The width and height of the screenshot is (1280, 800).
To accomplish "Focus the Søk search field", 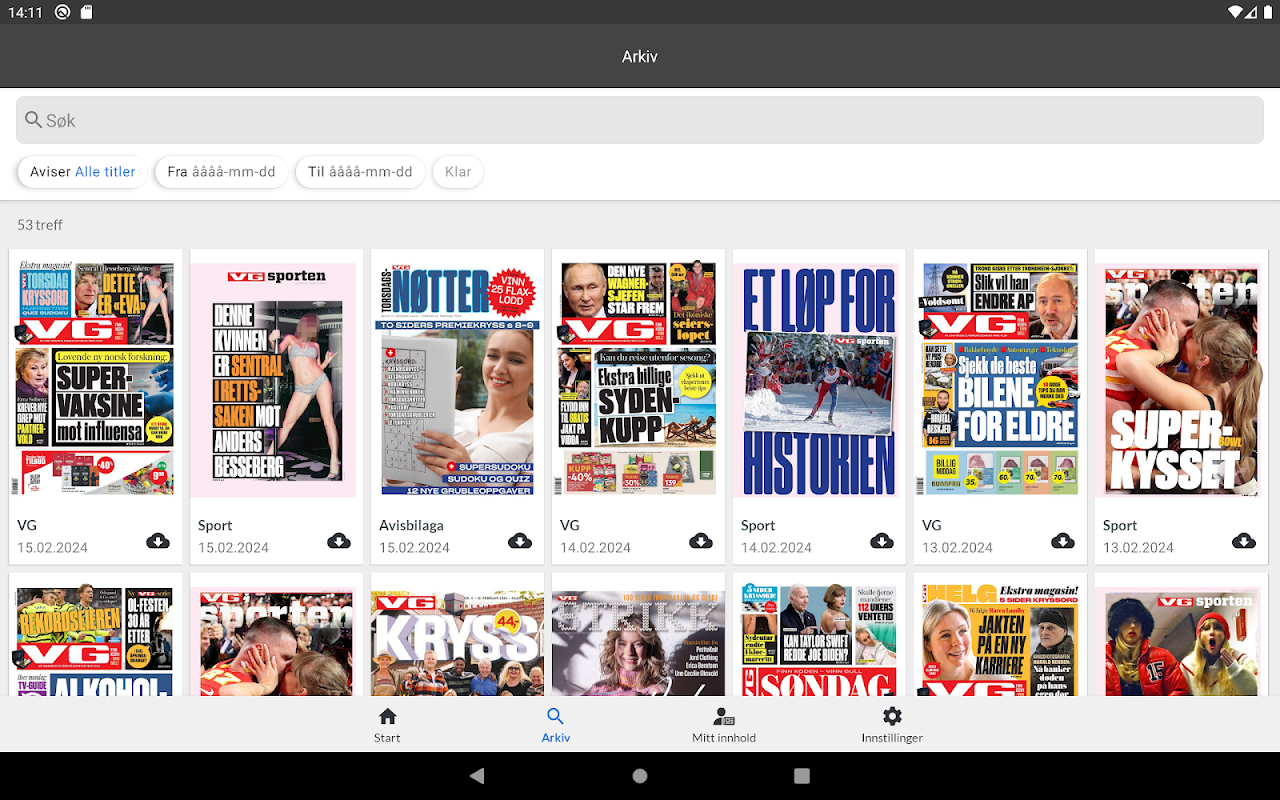I will pos(640,120).
